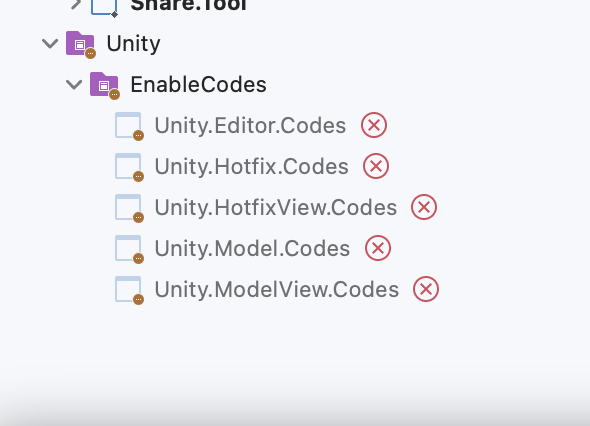Click error badge next to Unity.HotfixView.Codes
Screen dimensions: 590x426
pyautogui.click(x=424, y=207)
